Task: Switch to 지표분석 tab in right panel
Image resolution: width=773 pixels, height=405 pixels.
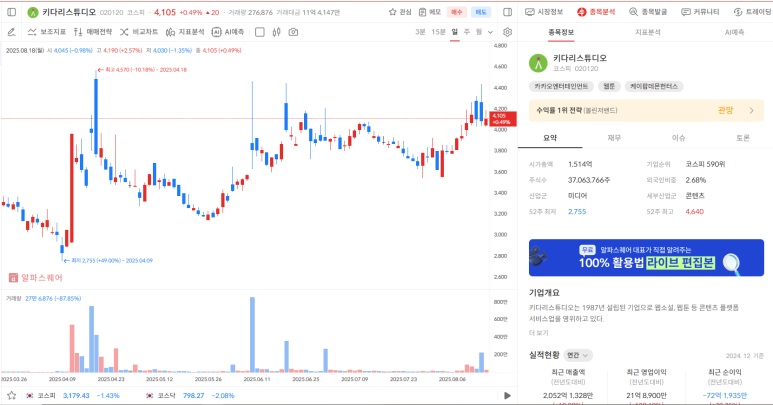Action: tap(647, 32)
